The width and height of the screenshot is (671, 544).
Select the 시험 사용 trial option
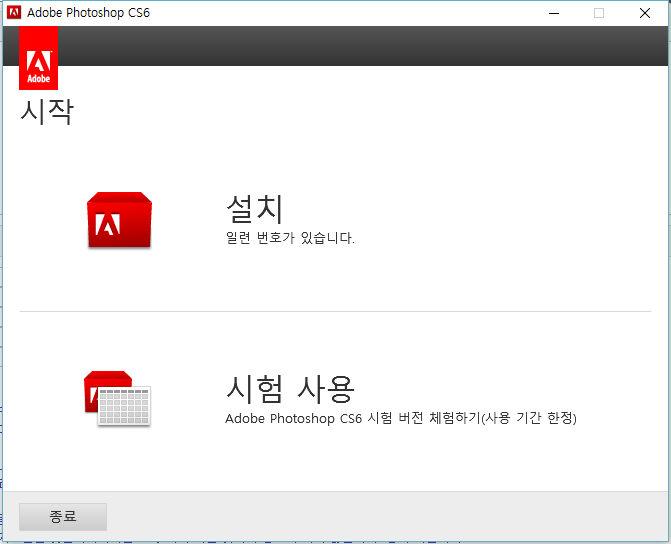pyautogui.click(x=290, y=389)
